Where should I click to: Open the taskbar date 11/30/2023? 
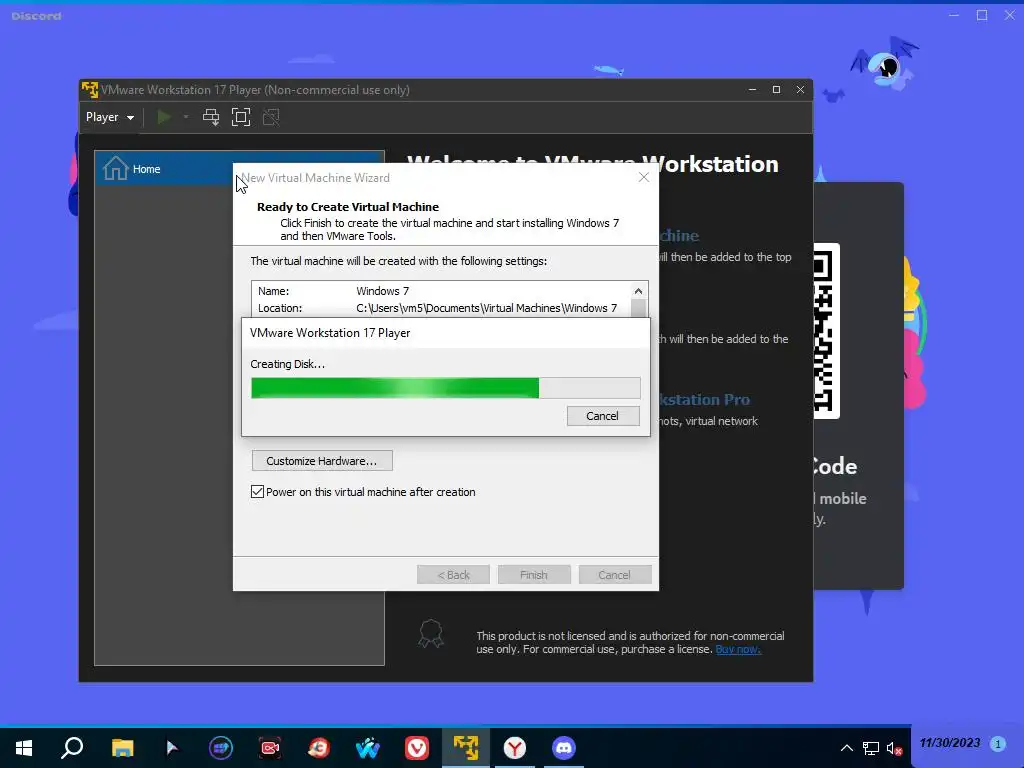(950, 743)
